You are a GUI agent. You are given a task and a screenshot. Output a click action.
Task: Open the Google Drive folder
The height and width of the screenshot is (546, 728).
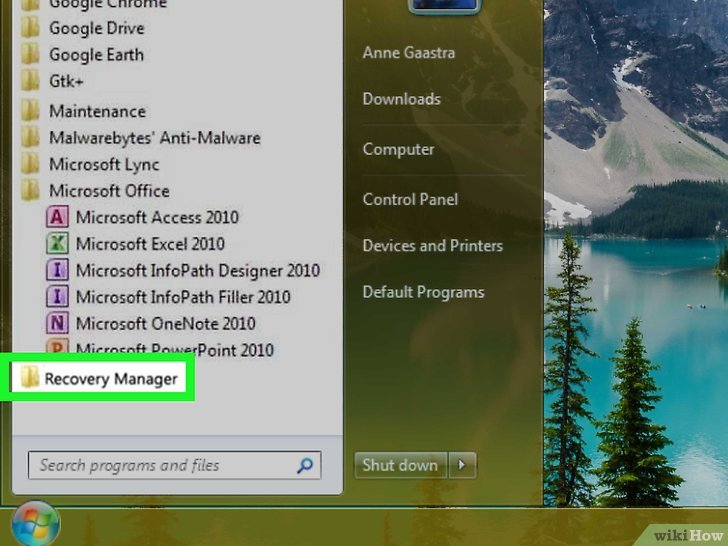(83, 28)
